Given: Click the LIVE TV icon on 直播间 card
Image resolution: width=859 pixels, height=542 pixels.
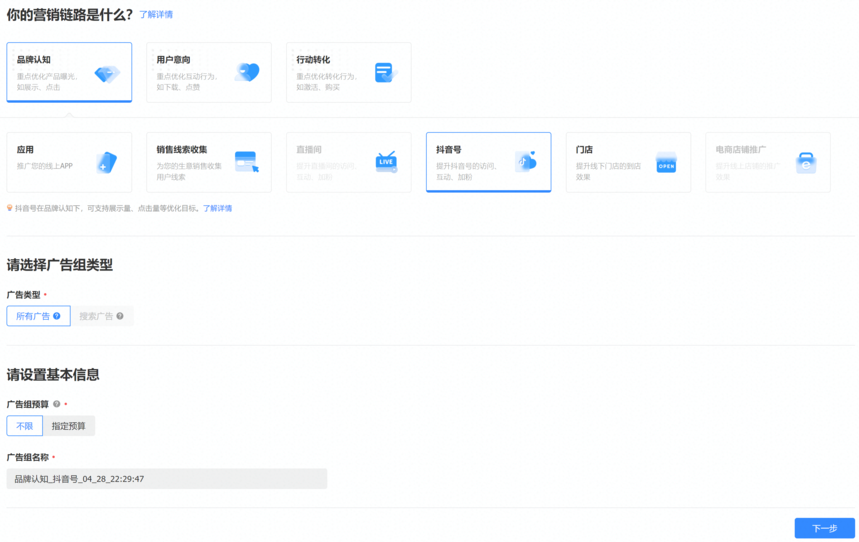Looking at the screenshot, I should pyautogui.click(x=386, y=162).
